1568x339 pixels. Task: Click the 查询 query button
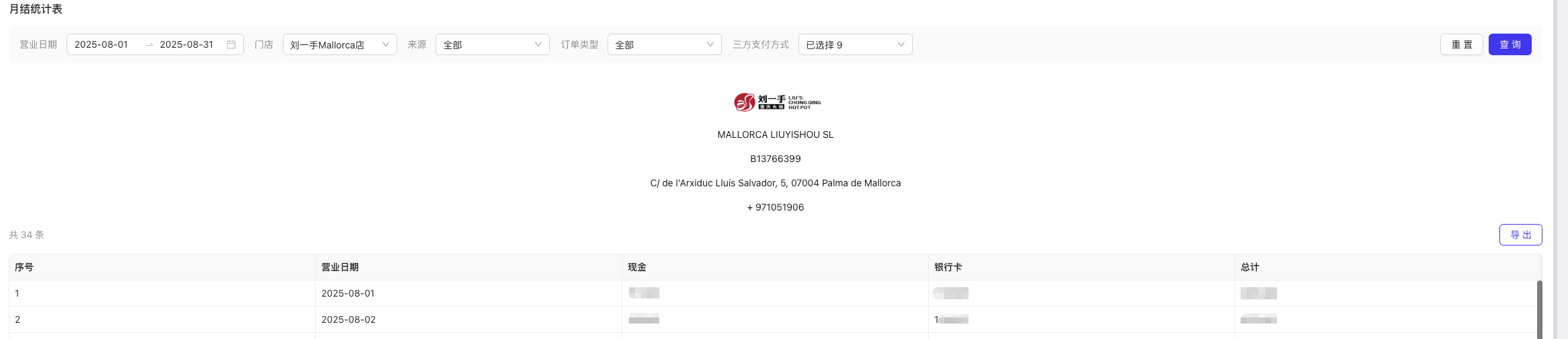click(x=1510, y=44)
